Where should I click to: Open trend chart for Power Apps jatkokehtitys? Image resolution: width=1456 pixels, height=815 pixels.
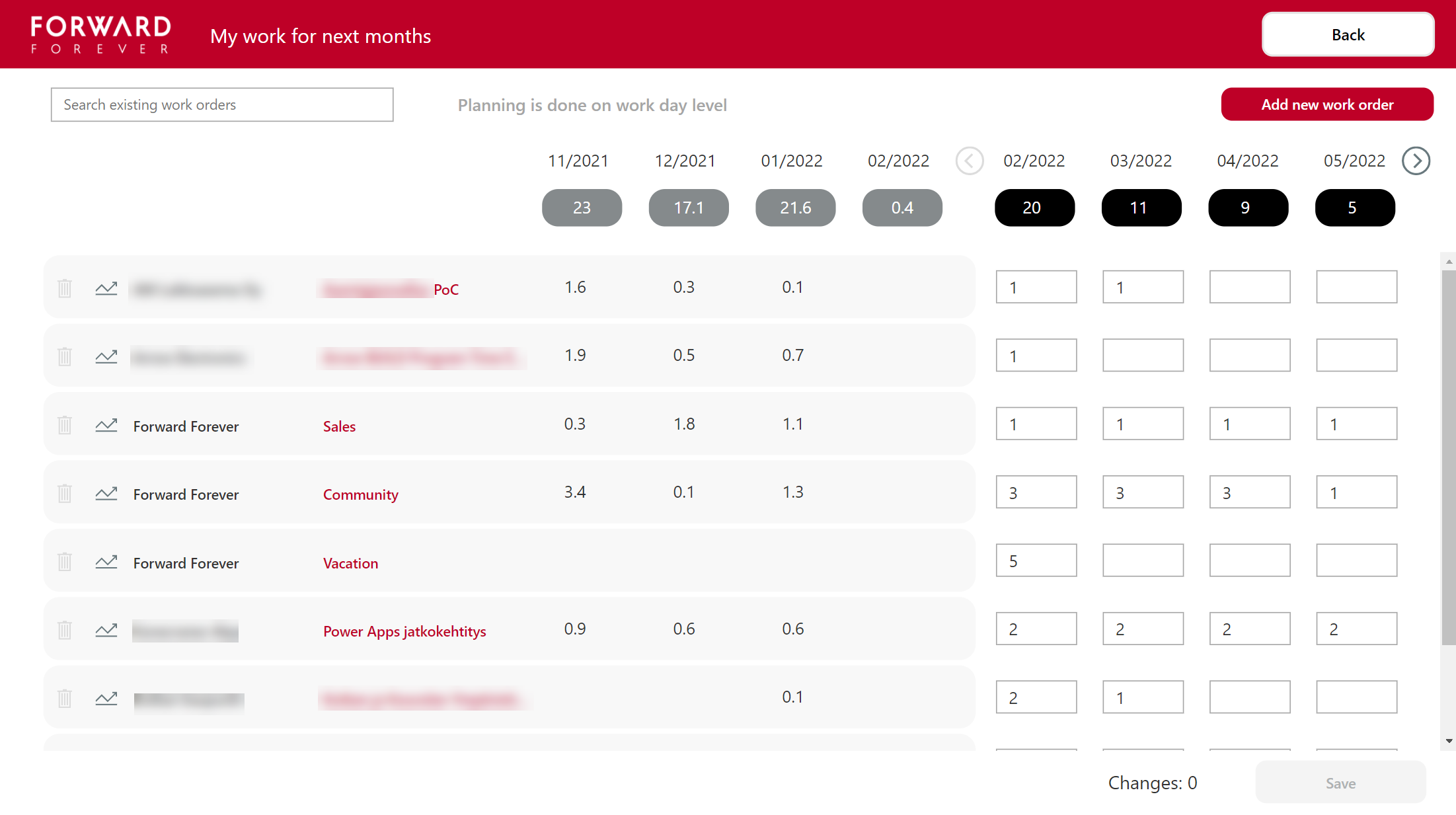point(106,631)
